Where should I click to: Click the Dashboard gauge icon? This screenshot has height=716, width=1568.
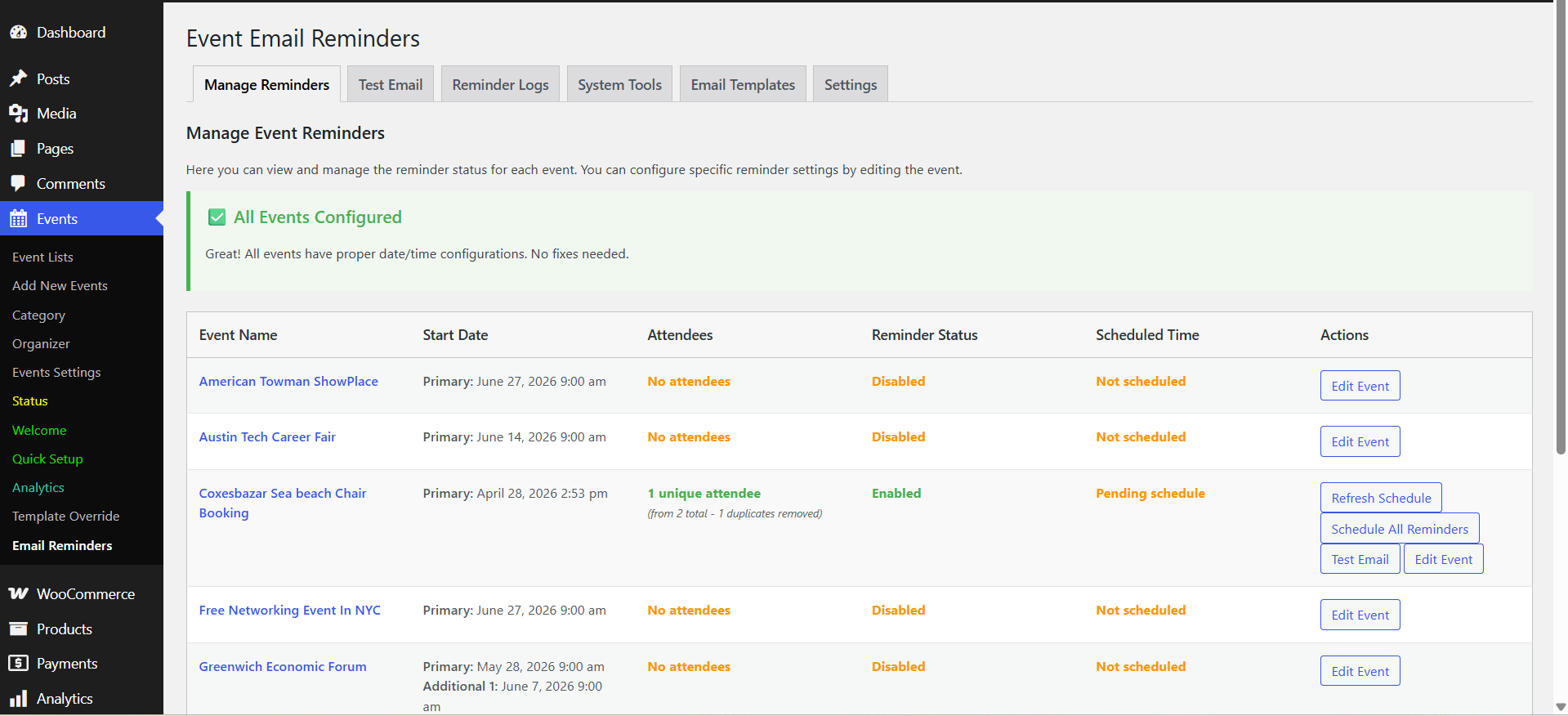pyautogui.click(x=19, y=33)
